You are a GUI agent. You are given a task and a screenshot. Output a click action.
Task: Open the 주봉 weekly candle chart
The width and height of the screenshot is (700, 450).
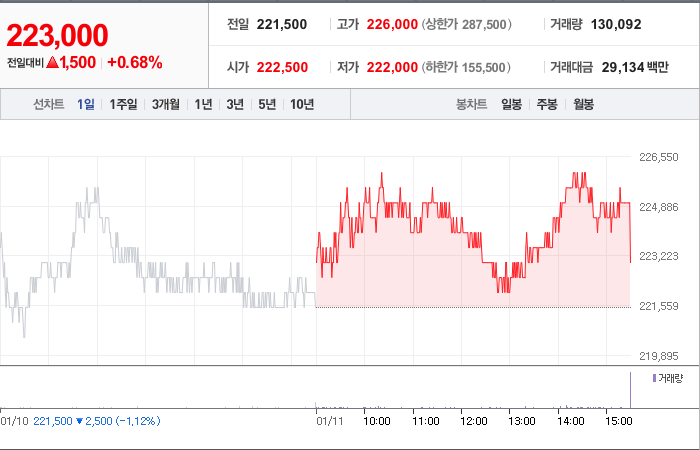tap(547, 104)
